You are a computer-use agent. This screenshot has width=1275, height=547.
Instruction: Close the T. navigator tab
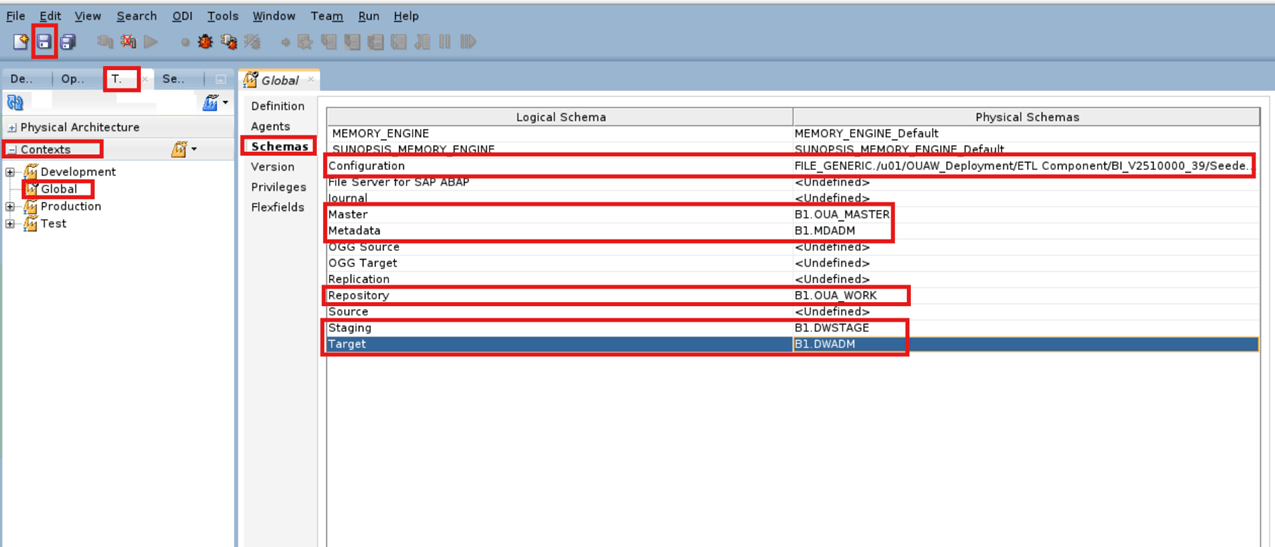tap(145, 79)
